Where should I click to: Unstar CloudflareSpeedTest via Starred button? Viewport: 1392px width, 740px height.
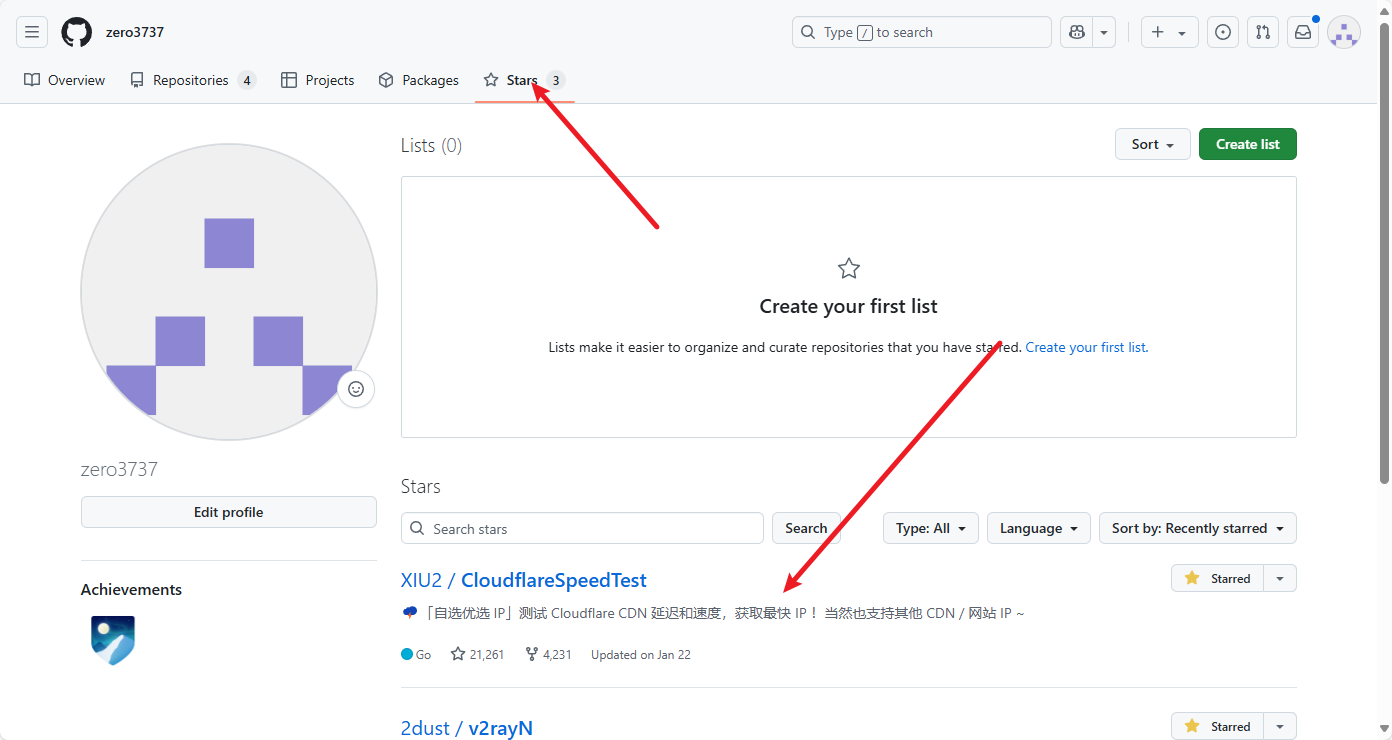[x=1218, y=578]
